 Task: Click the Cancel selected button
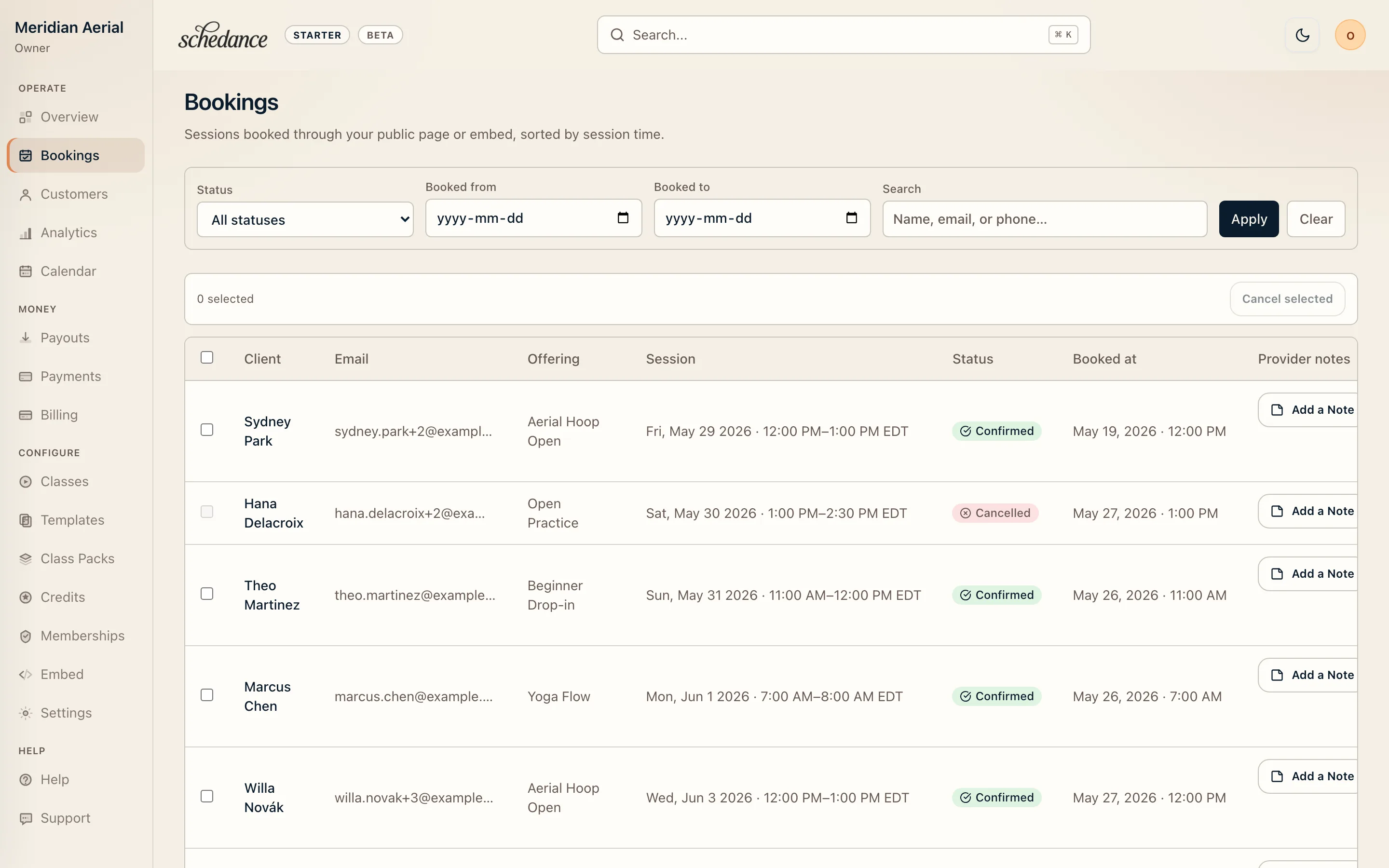pos(1287,299)
